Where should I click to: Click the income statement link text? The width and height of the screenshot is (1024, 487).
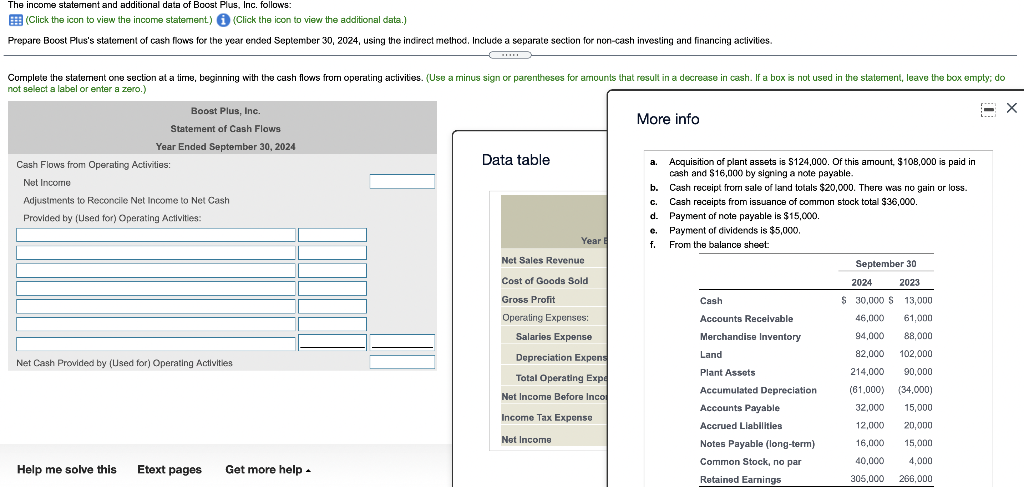click(x=117, y=20)
